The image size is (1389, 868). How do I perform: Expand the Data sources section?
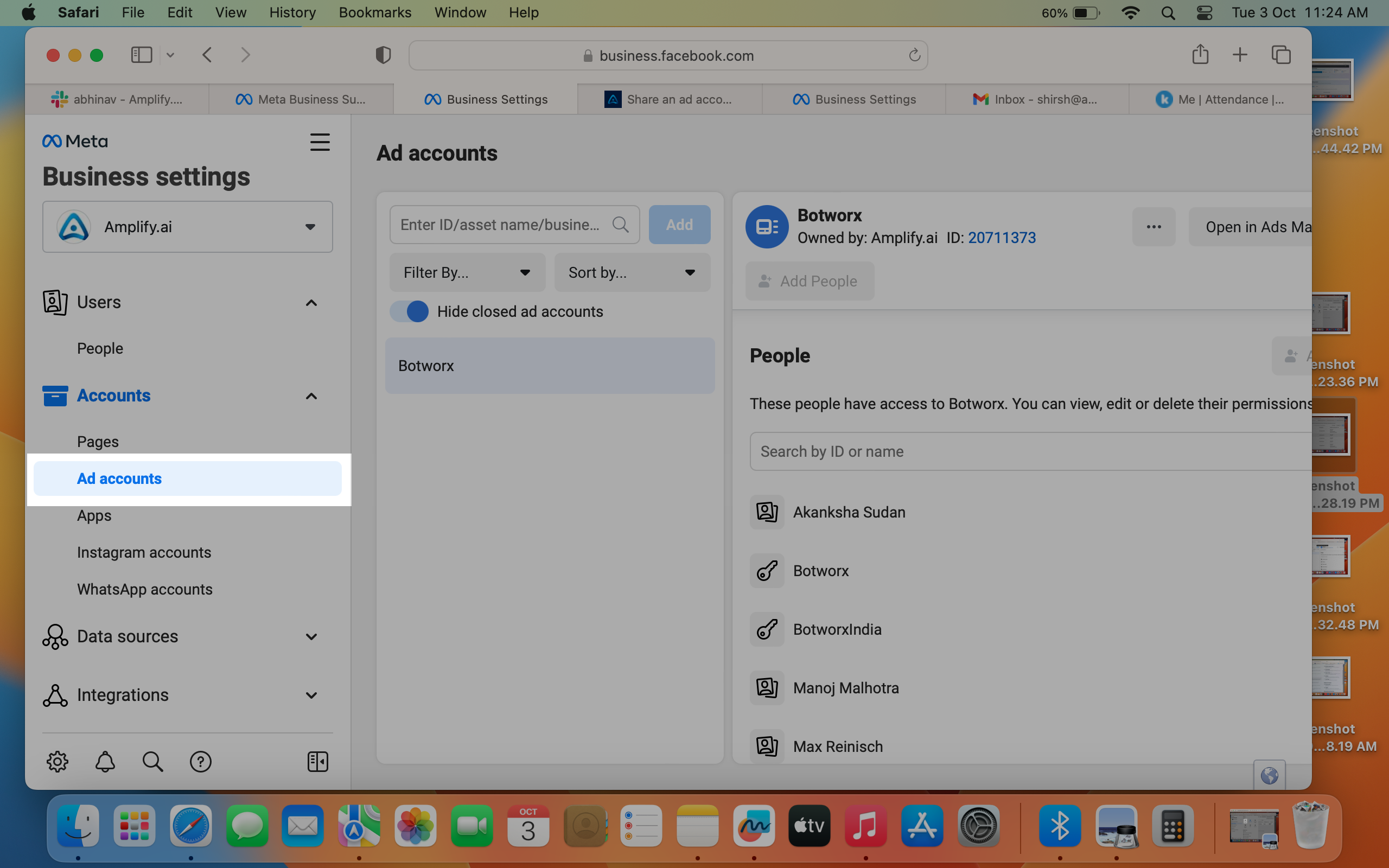[179, 636]
